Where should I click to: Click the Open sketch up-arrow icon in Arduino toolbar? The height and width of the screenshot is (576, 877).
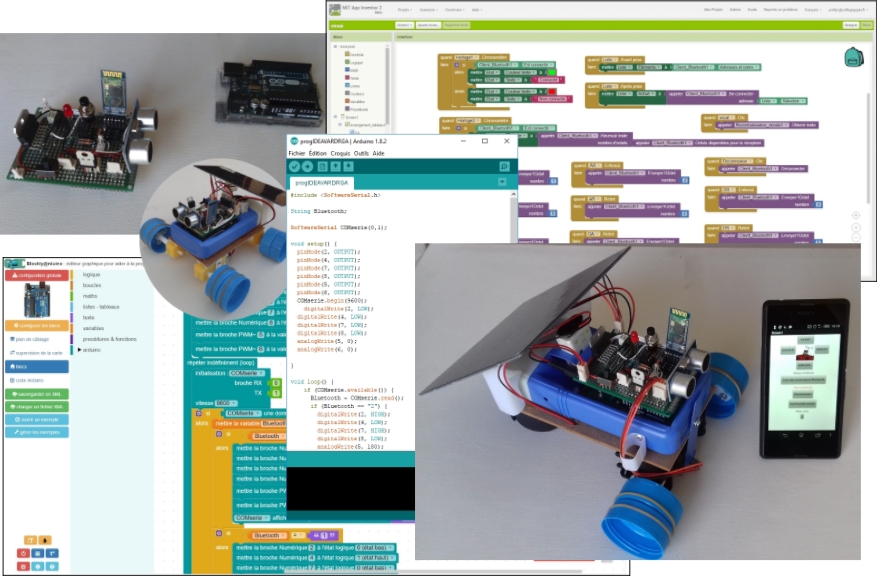pos(336,166)
